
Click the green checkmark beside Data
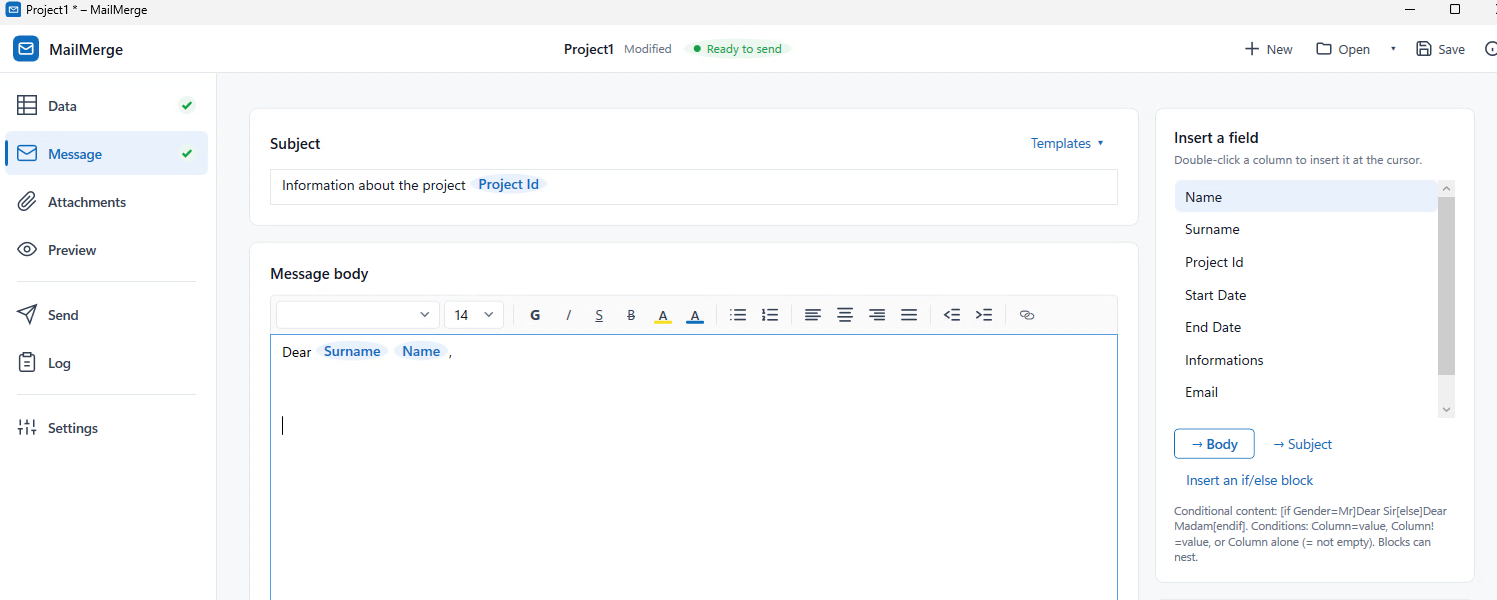186,105
